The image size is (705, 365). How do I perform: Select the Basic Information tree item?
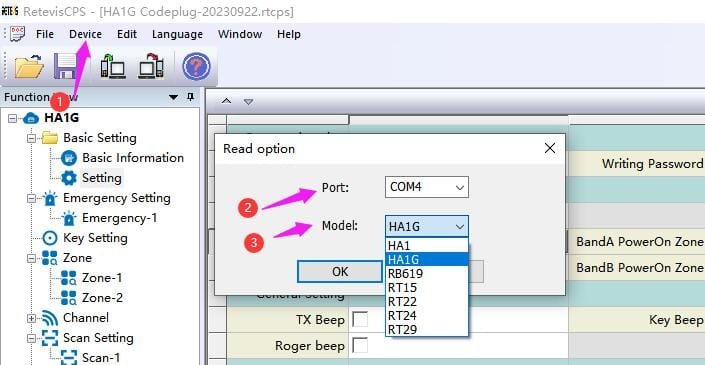133,158
